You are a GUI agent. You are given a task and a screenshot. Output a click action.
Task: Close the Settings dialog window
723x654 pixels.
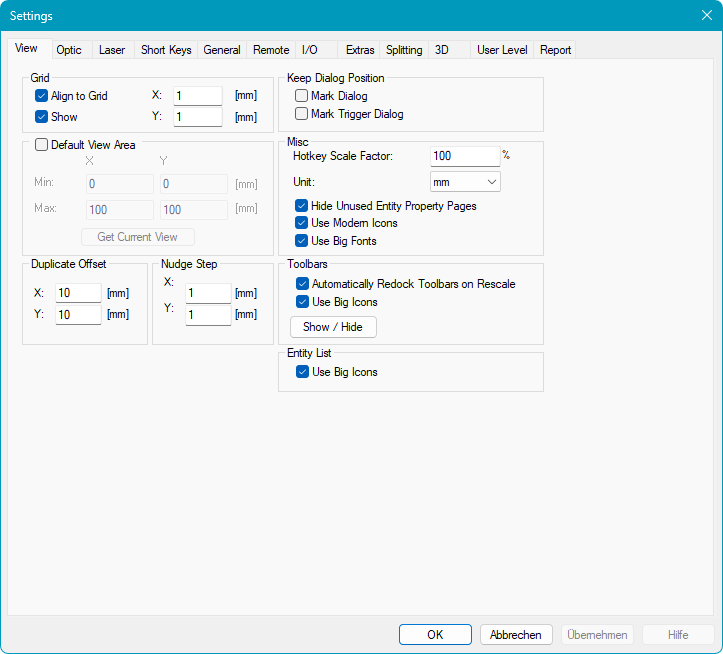tap(706, 15)
